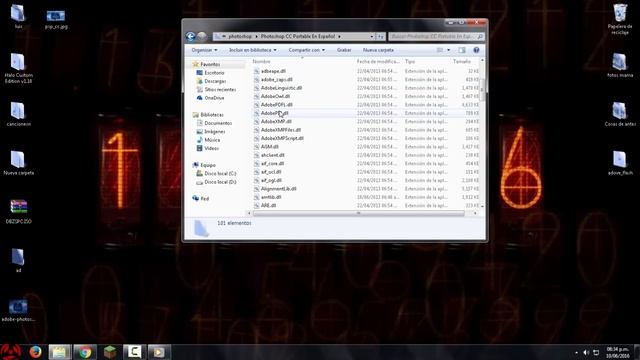Open the volume speaker icon in system tray

(586, 352)
